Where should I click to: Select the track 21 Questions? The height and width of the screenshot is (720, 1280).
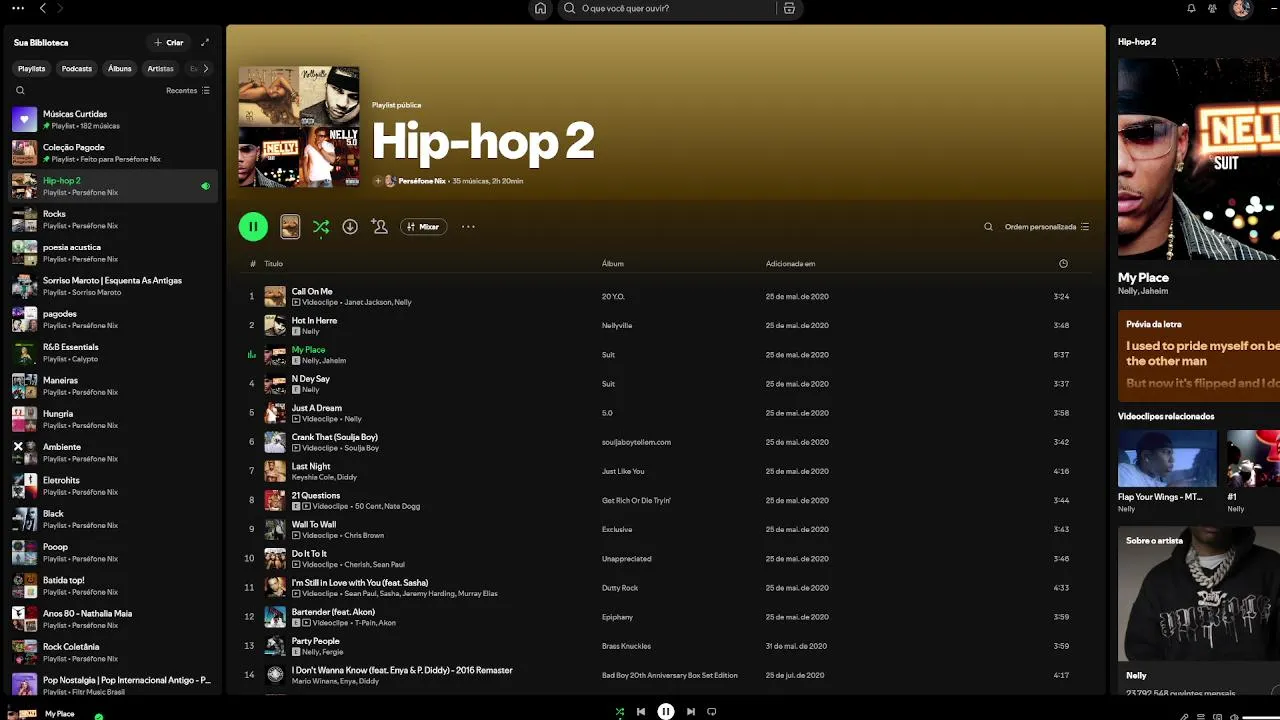coord(666,501)
